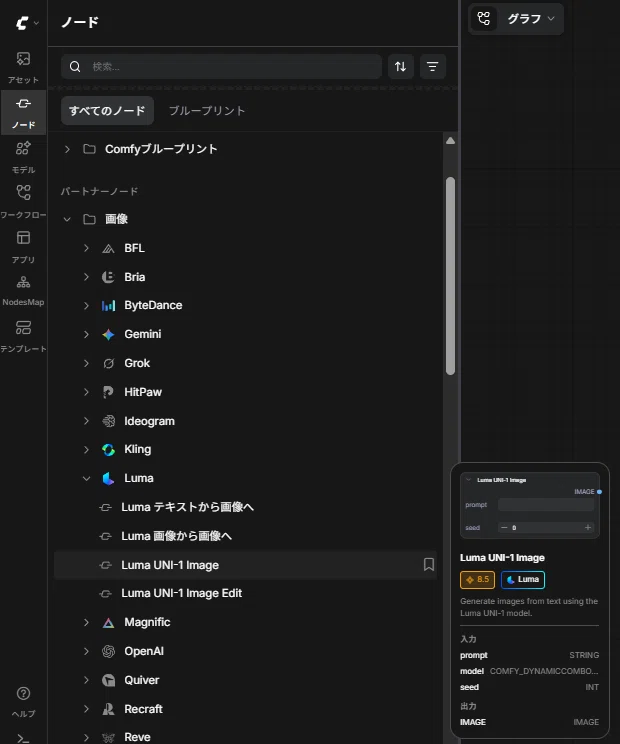Expand the Bria category chevron
This screenshot has width=620, height=744.
tap(86, 277)
